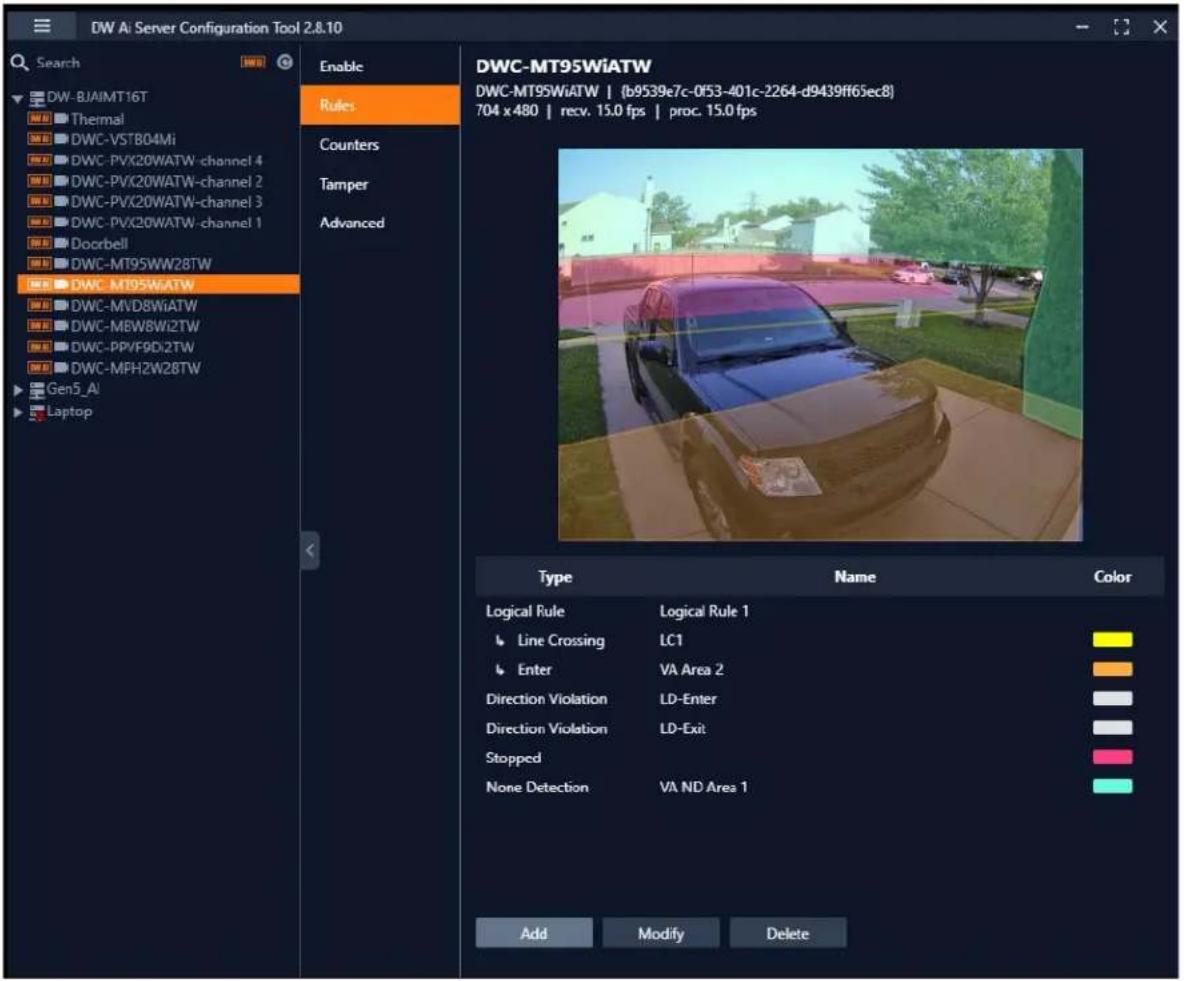Screen dimensions: 1184x981
Task: Select Direction Violation LD-Exit row
Action: tap(819, 728)
